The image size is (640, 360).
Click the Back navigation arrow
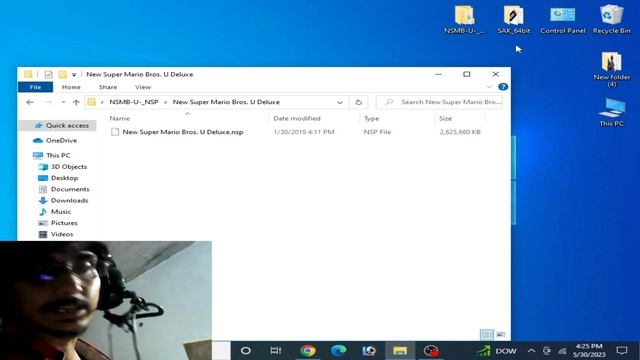tap(29, 102)
